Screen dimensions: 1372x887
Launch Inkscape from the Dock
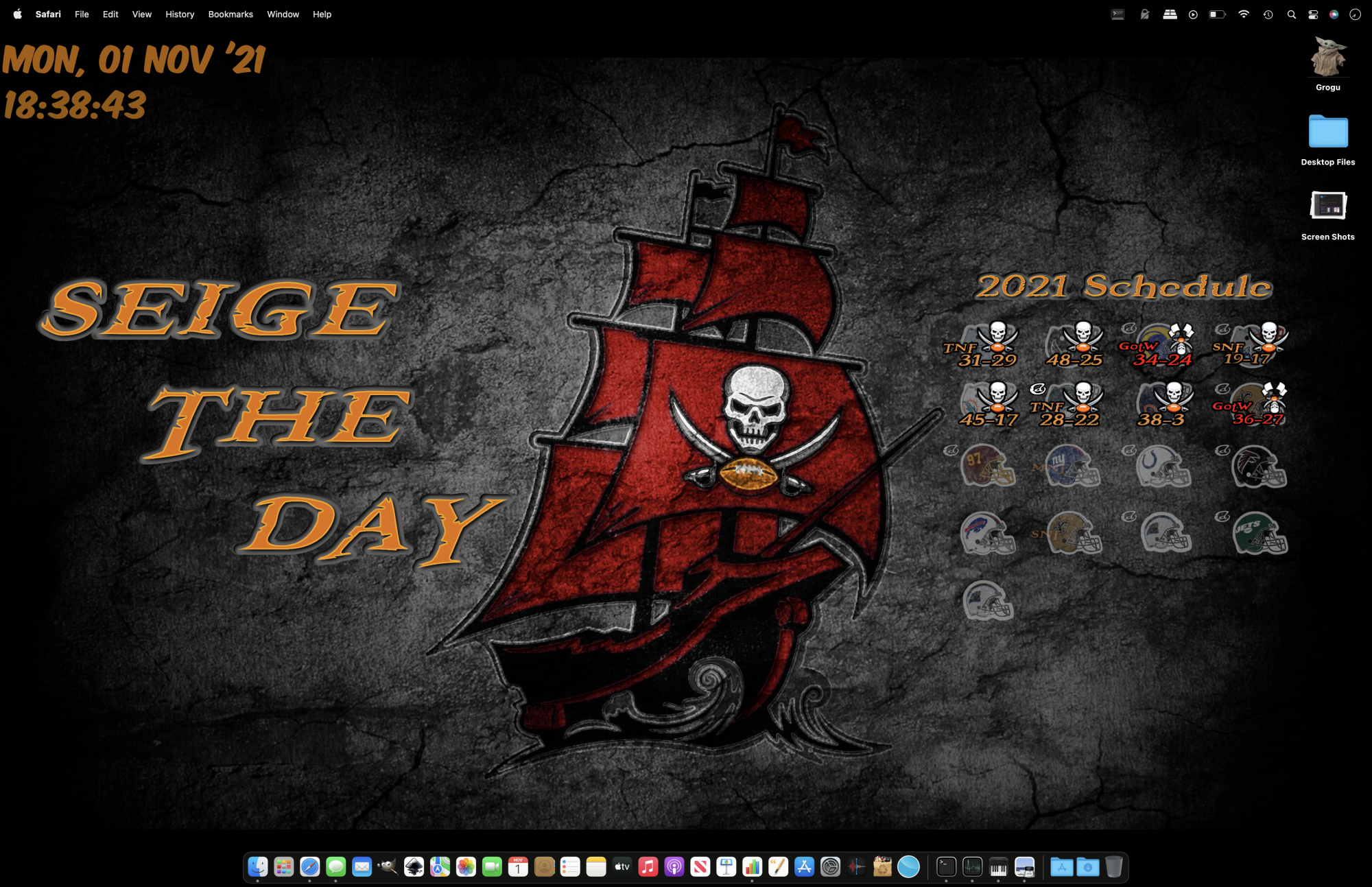pyautogui.click(x=414, y=866)
